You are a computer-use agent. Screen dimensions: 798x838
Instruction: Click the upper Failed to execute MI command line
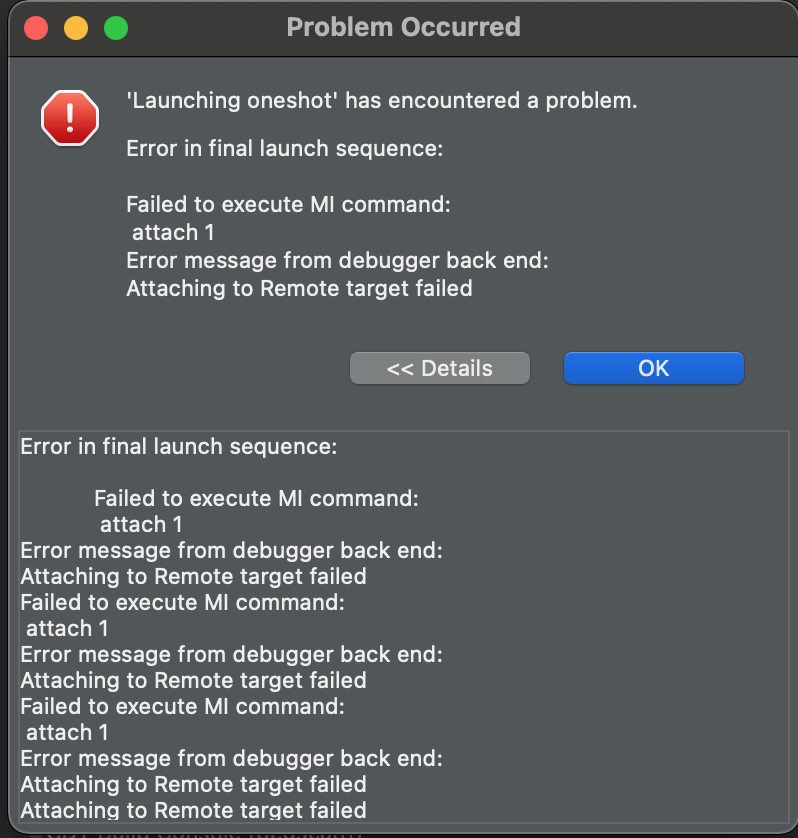289,204
